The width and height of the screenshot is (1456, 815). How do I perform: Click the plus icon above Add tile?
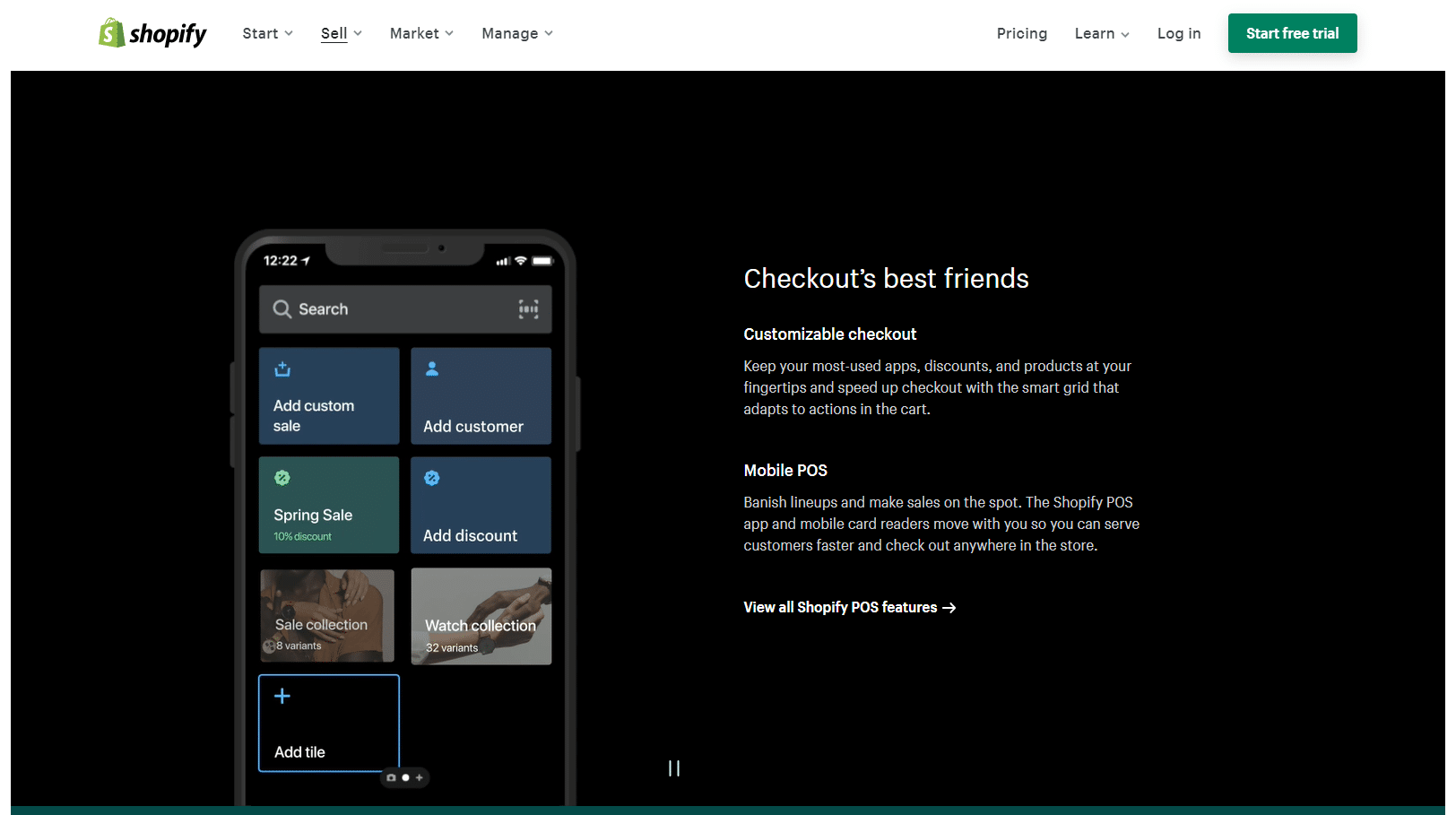[282, 696]
